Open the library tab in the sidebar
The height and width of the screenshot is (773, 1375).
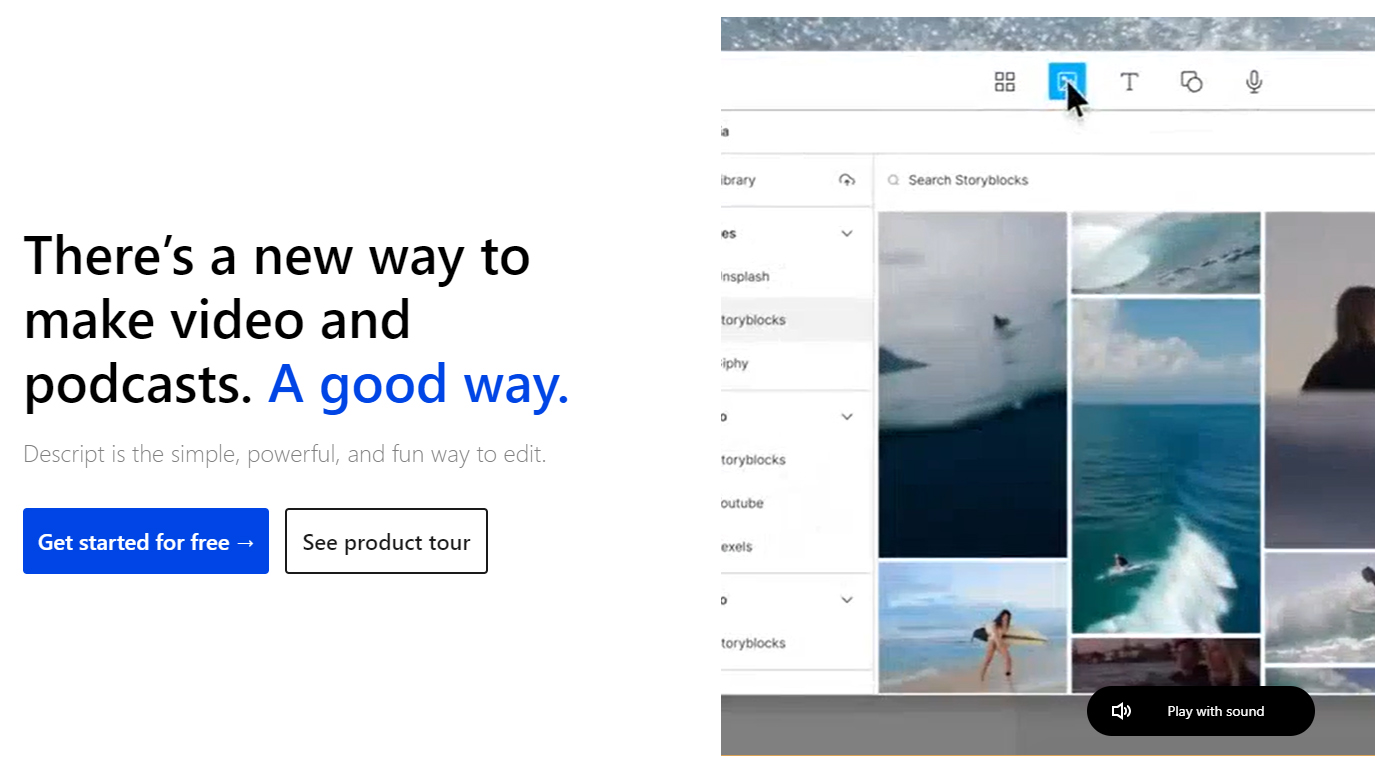(x=739, y=180)
